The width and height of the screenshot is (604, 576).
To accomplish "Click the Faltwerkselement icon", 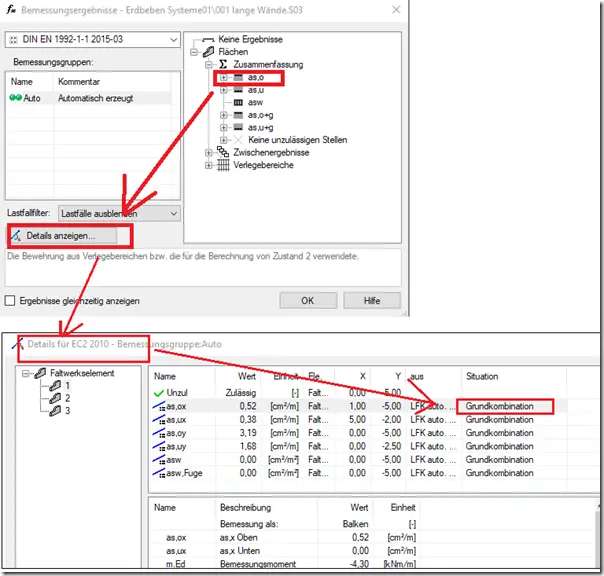I will point(40,373).
